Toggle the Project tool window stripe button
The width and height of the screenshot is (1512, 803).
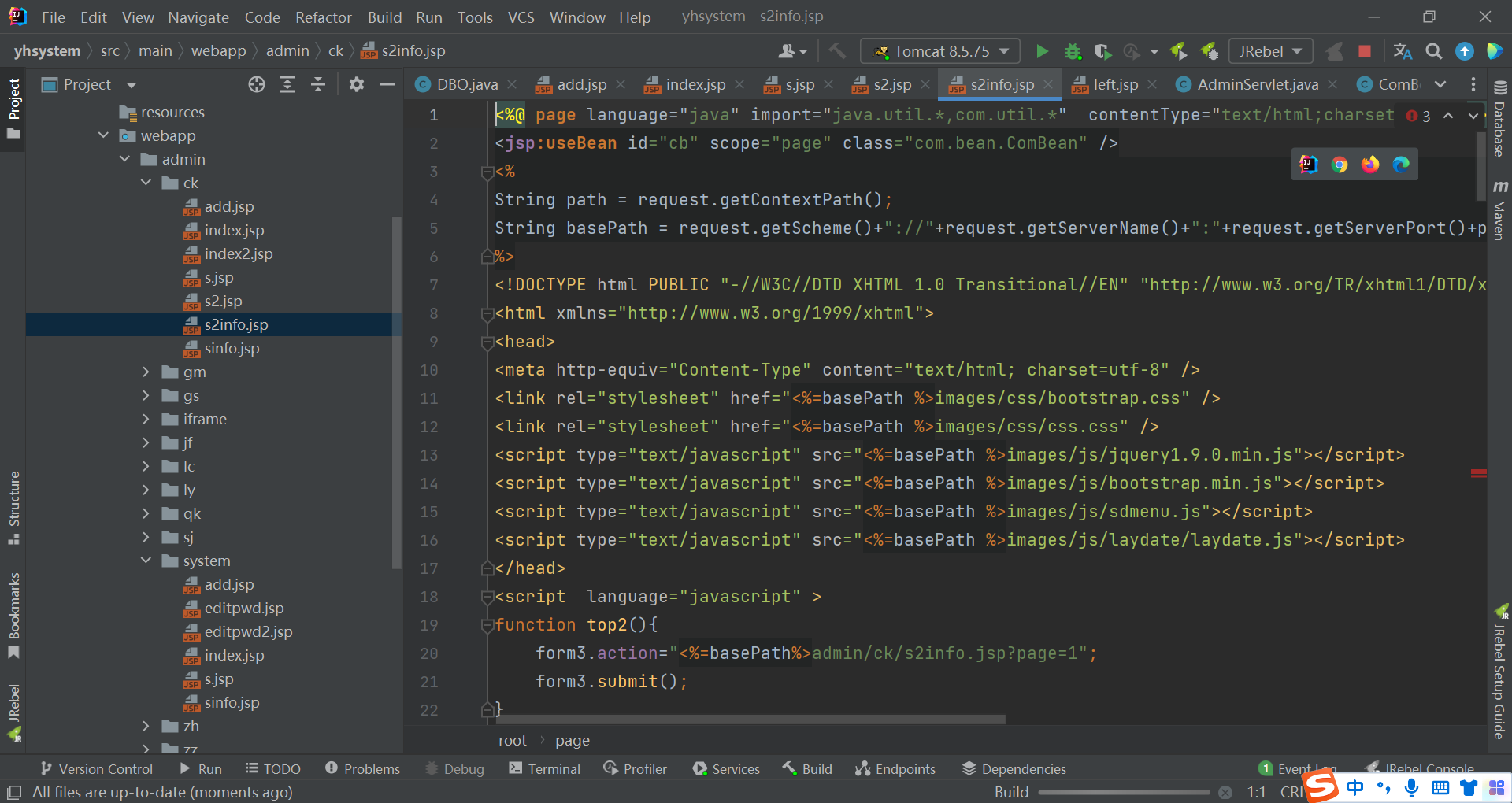click(x=13, y=108)
